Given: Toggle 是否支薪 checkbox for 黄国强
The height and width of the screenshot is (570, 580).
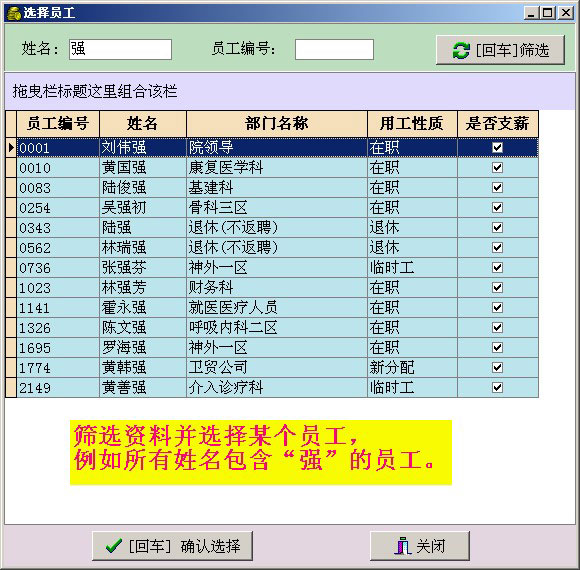Looking at the screenshot, I should (x=498, y=168).
